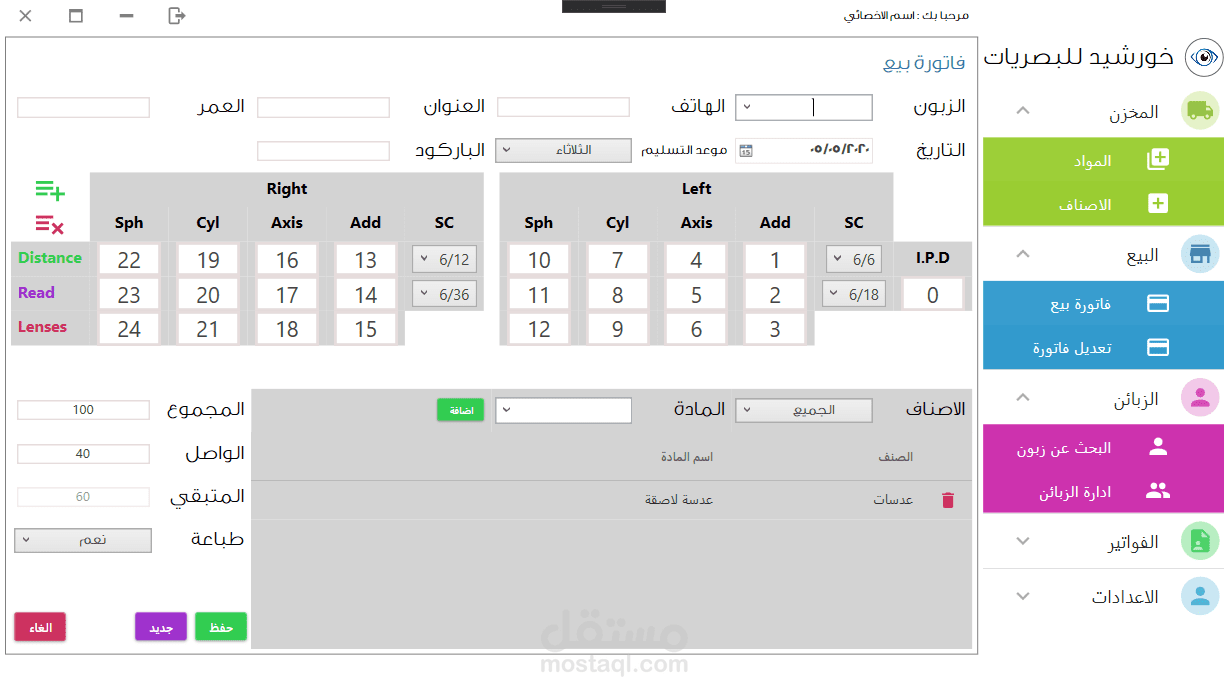Click the المتبقي remaining field showing 60

pos(83,497)
